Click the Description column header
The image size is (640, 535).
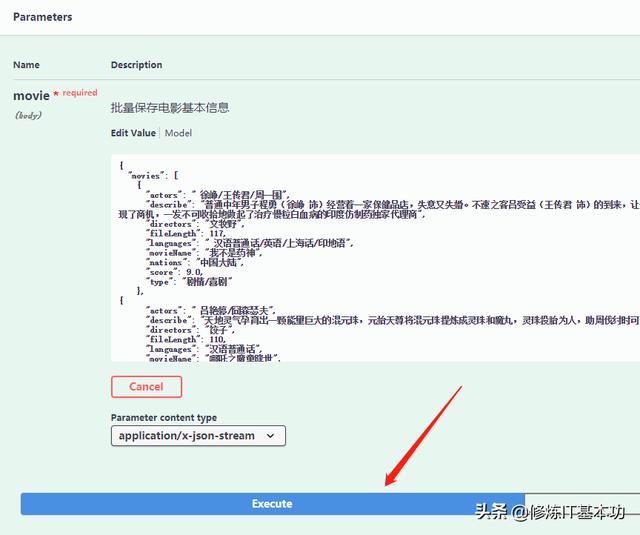pyautogui.click(x=136, y=65)
